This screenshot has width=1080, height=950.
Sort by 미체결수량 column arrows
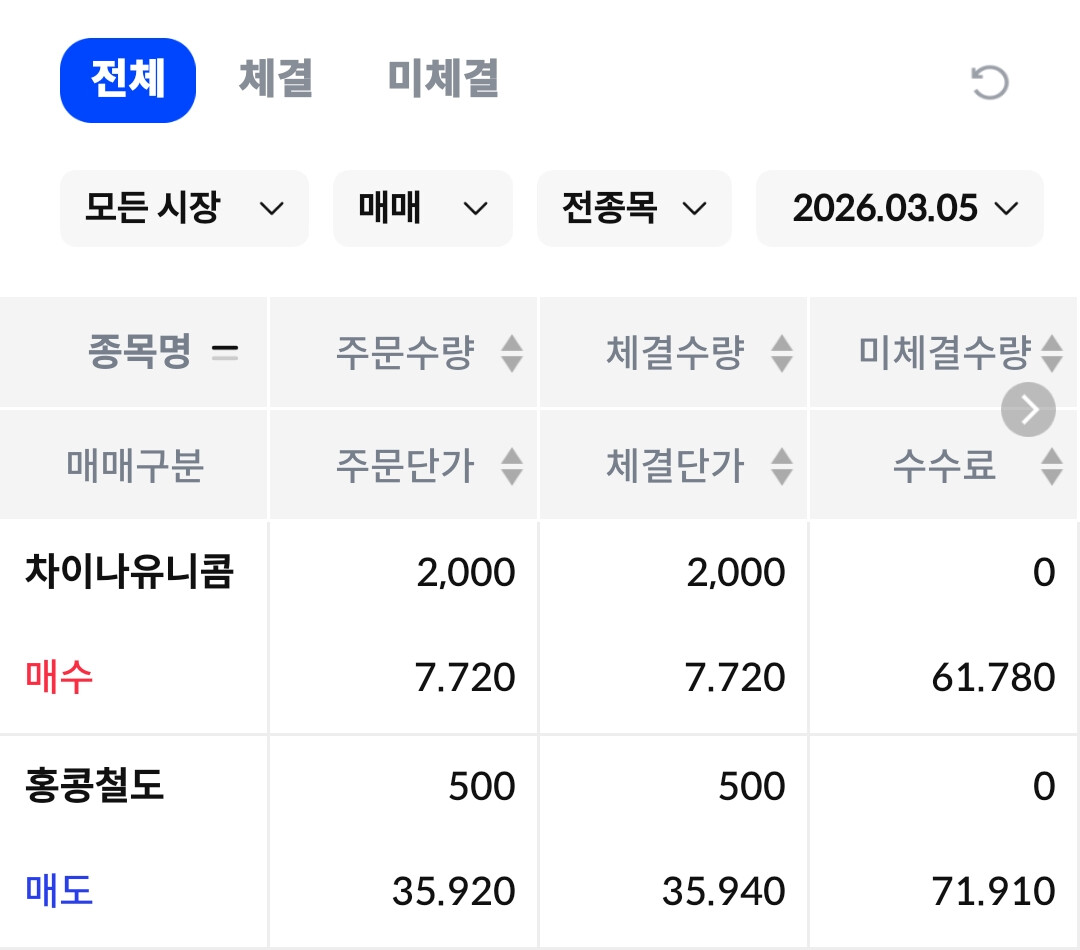click(x=1051, y=353)
